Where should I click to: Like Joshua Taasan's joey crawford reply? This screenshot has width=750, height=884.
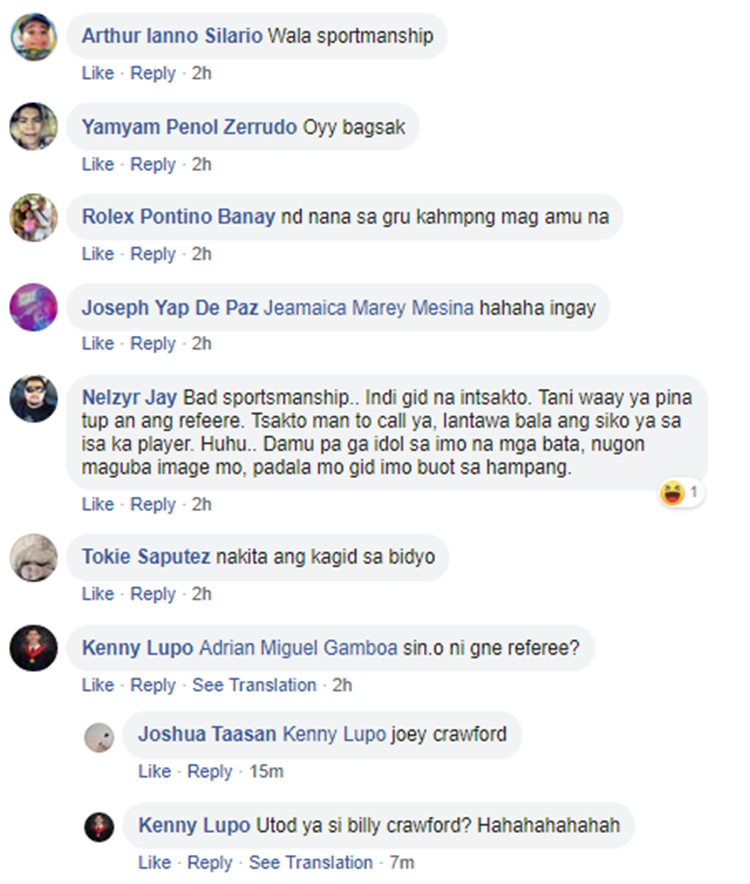[155, 771]
